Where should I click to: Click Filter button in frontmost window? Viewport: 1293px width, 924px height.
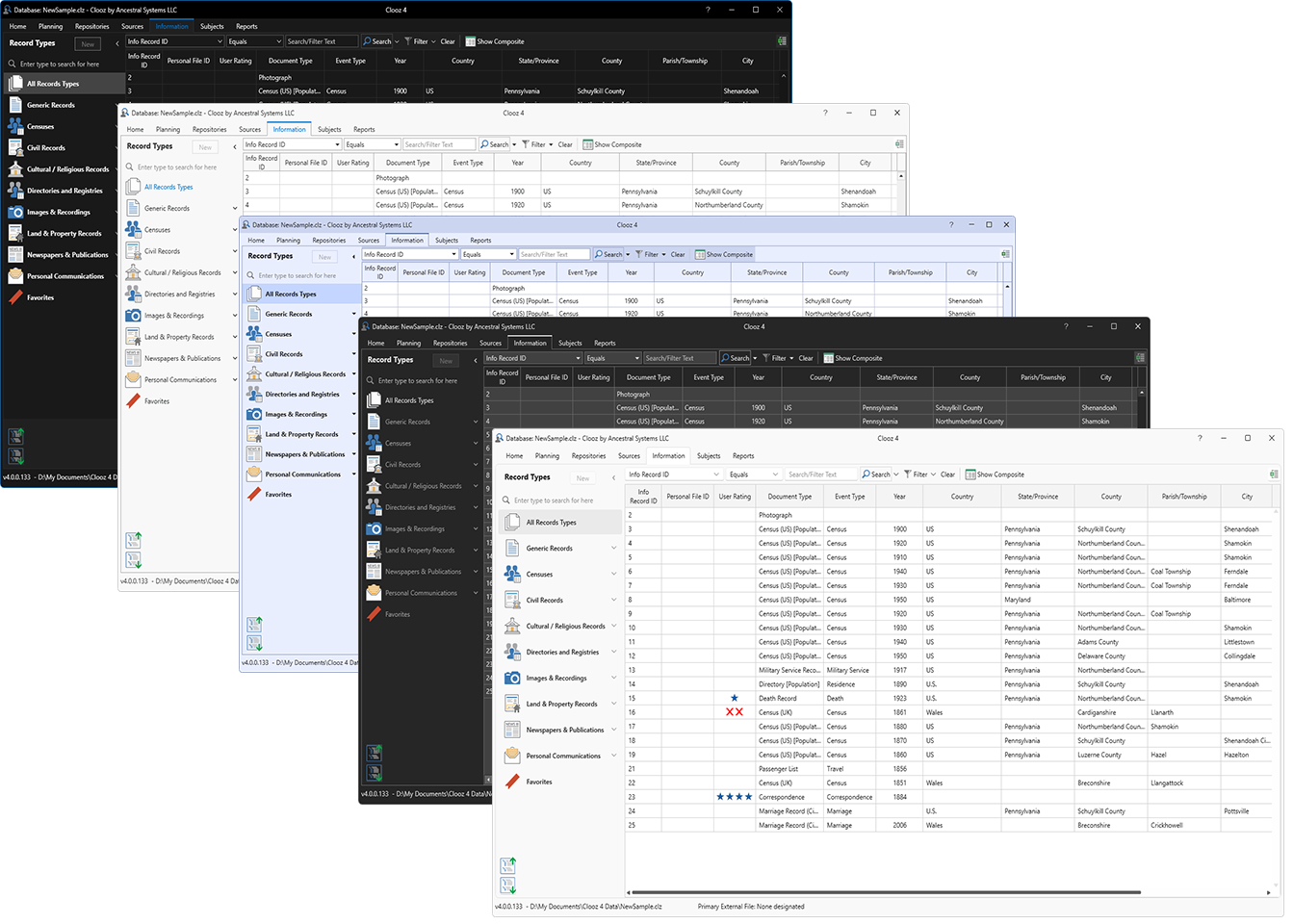(x=916, y=475)
